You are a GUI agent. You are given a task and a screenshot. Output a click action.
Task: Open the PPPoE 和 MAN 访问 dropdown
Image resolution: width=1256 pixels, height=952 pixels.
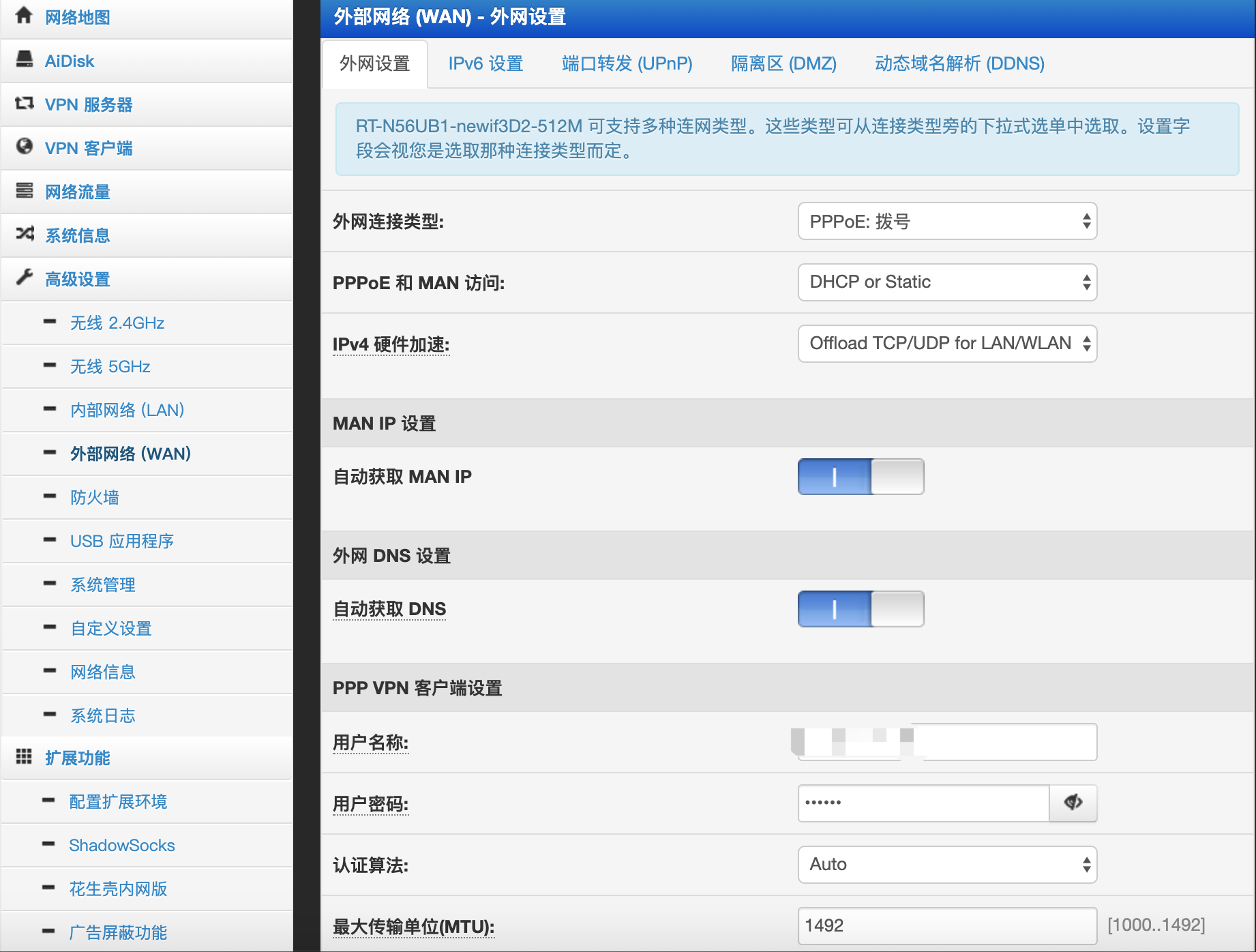(x=946, y=282)
